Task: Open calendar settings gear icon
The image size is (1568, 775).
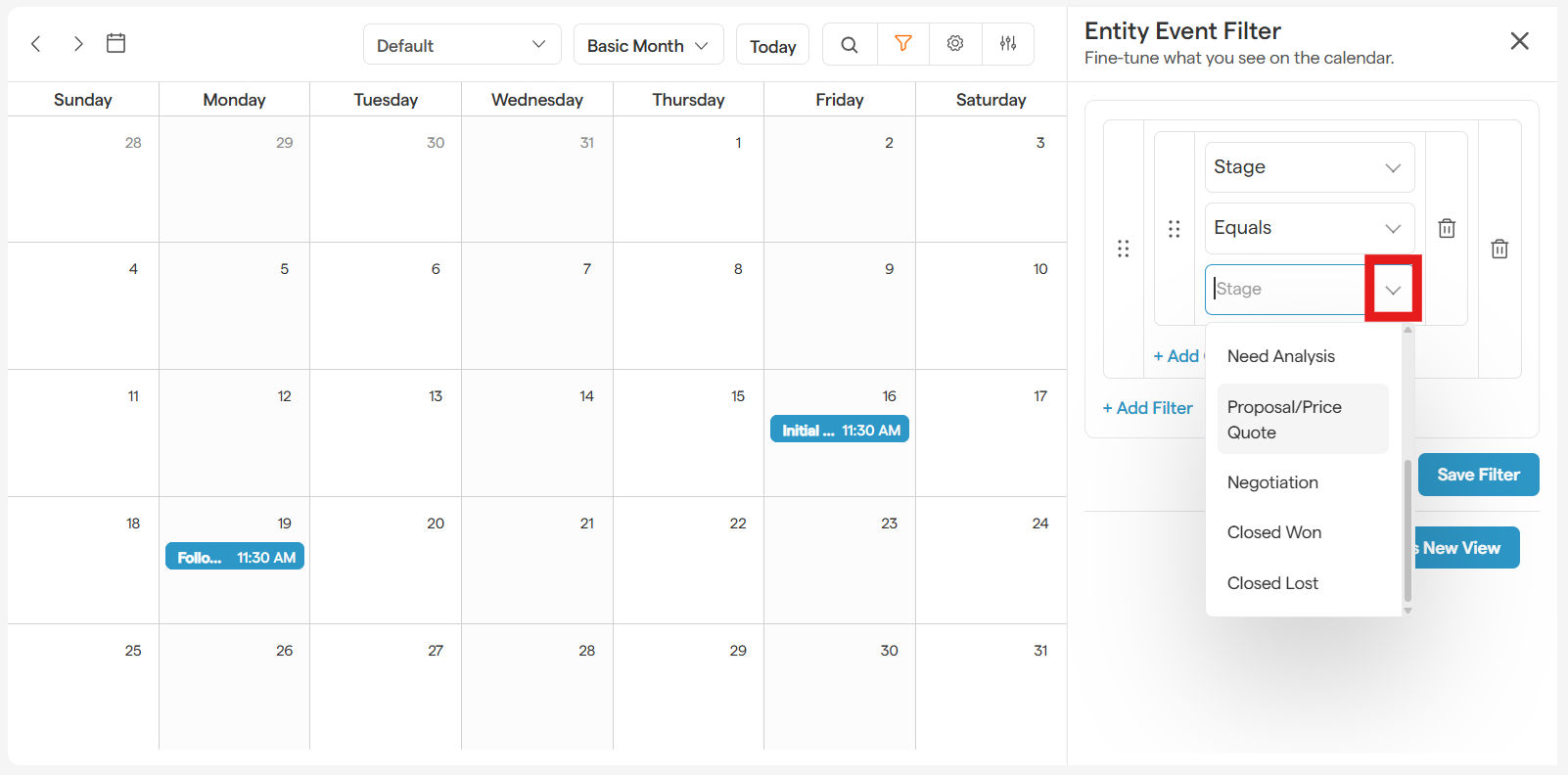Action: tap(955, 44)
